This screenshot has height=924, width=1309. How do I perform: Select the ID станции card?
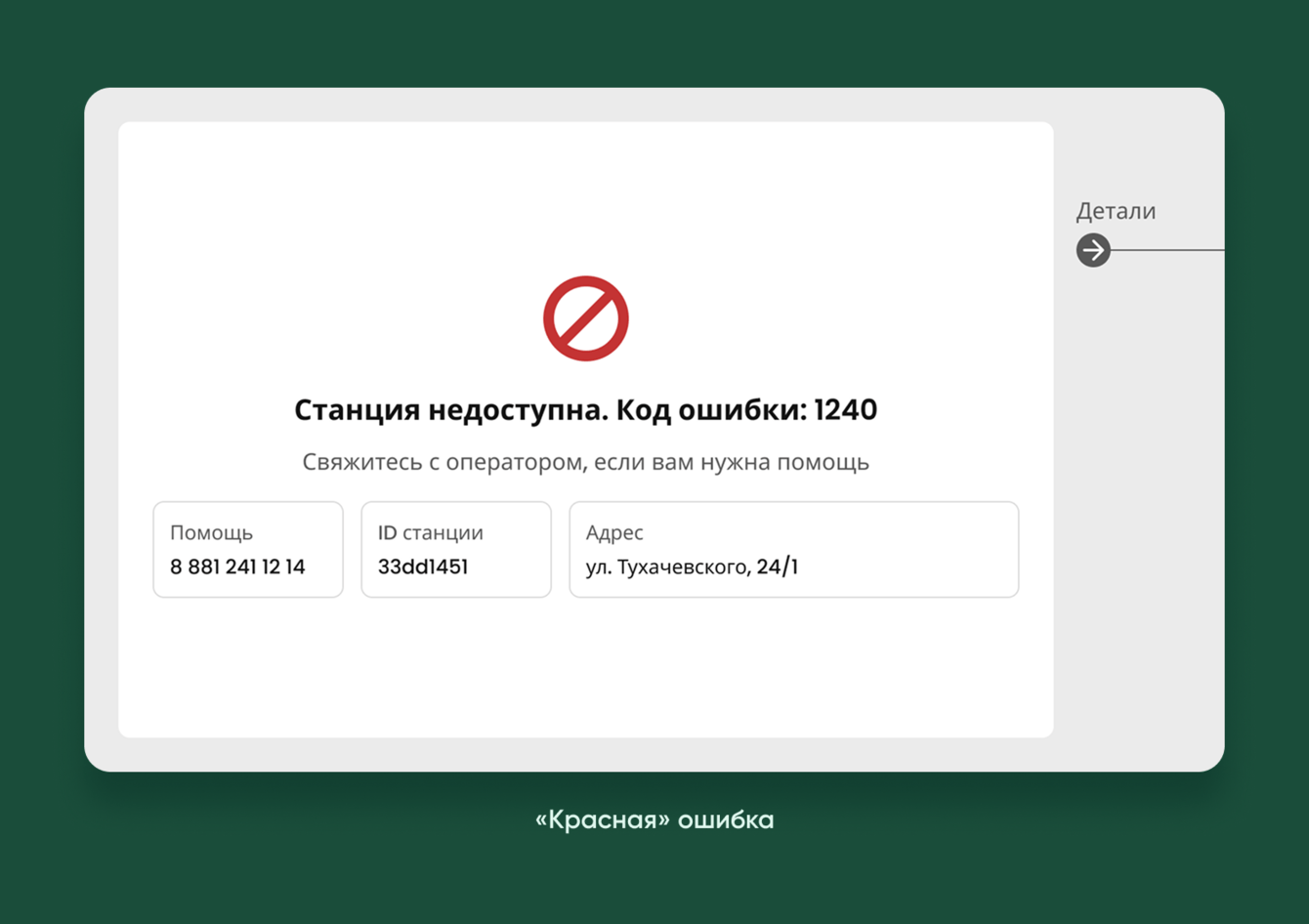(456, 549)
